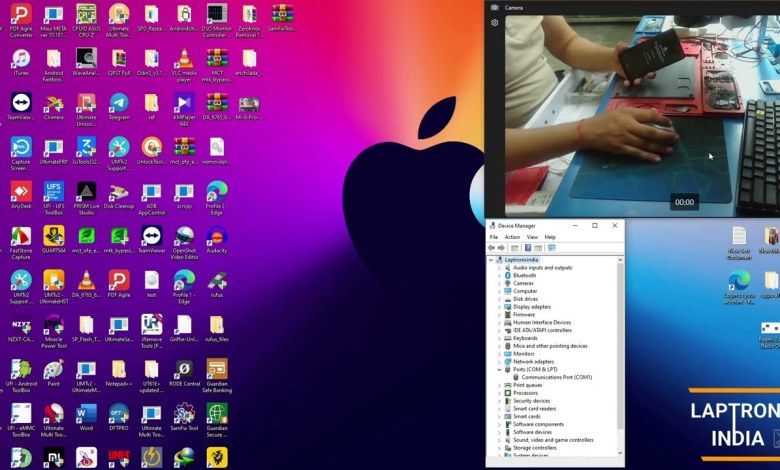This screenshot has width=780, height=470.
Task: Select the Keyboards tree item
Action: pyautogui.click(x=525, y=338)
